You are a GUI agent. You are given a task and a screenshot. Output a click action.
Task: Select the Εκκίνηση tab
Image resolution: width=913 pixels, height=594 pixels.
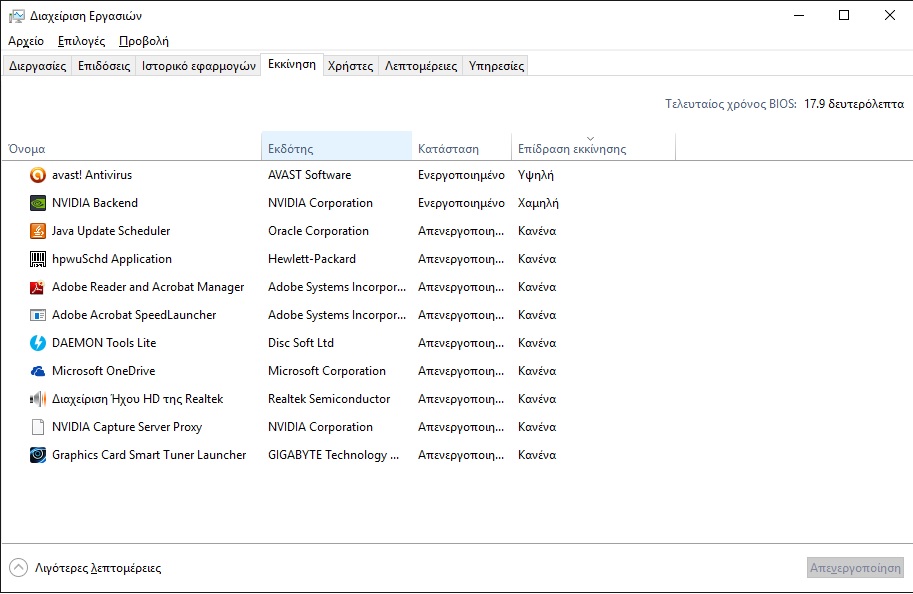coord(292,65)
